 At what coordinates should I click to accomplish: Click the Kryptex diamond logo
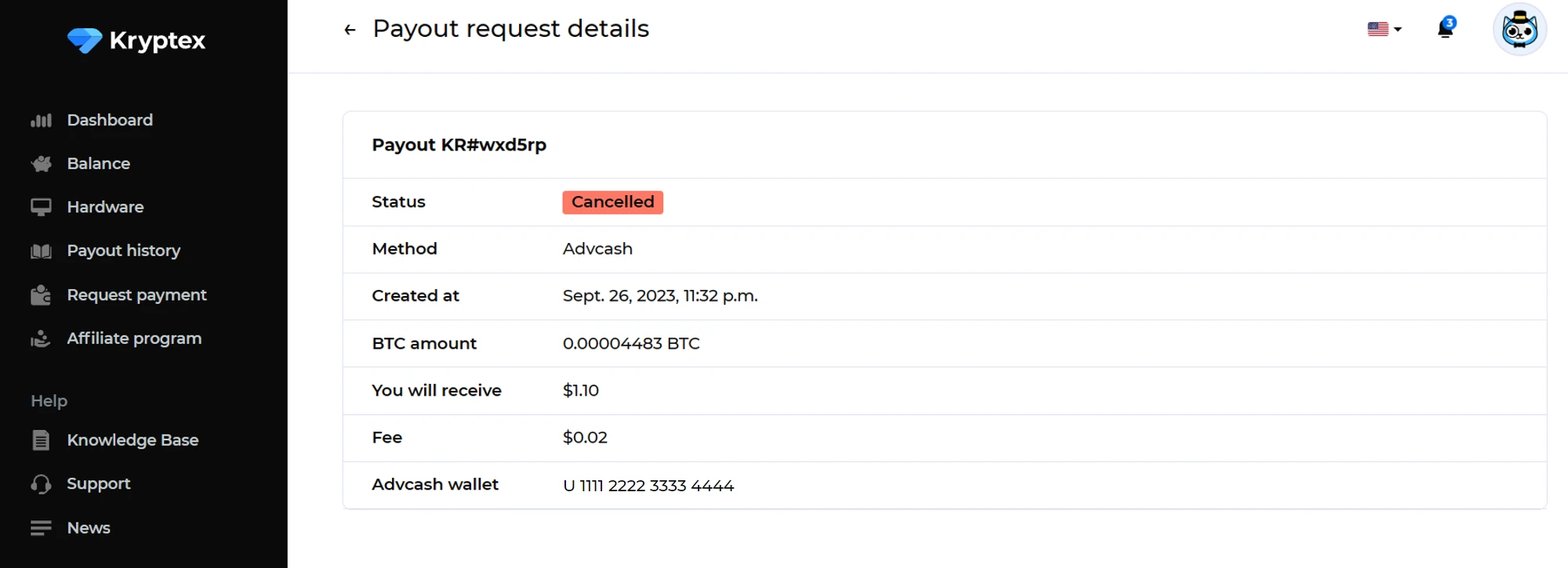tap(85, 40)
